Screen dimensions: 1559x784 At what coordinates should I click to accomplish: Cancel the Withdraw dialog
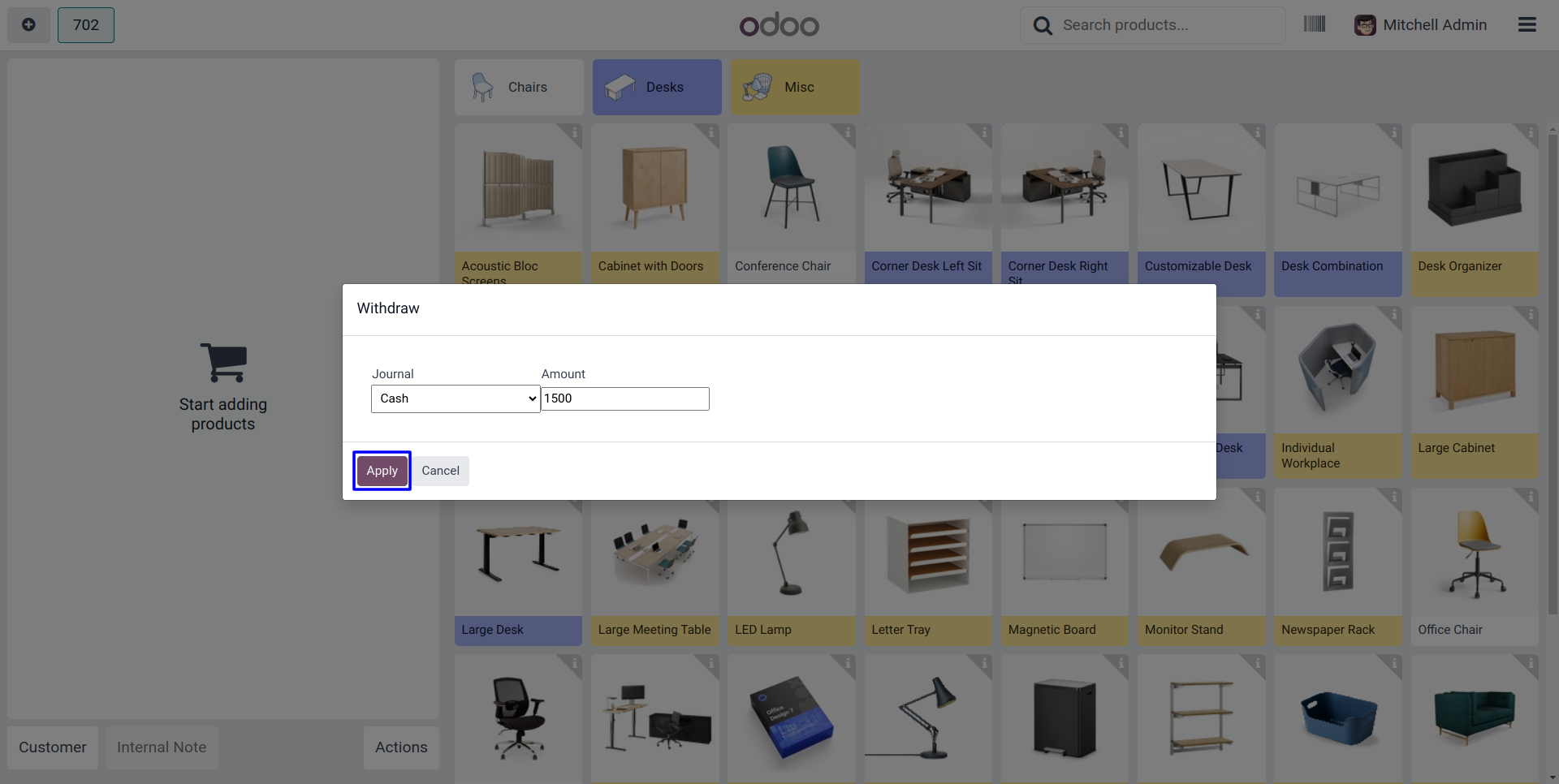point(441,471)
